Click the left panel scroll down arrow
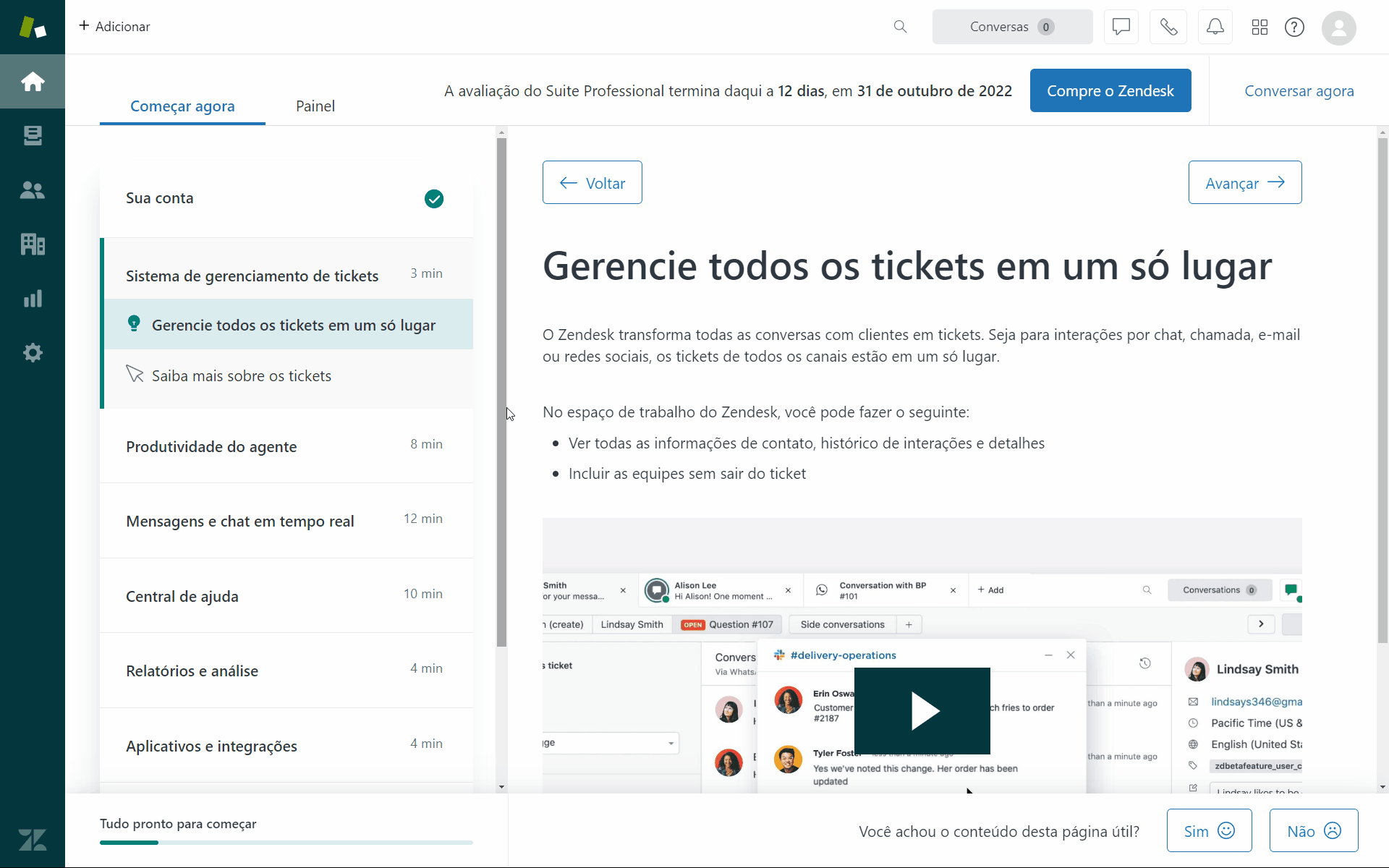Viewport: 1389px width, 868px height. pos(501,787)
